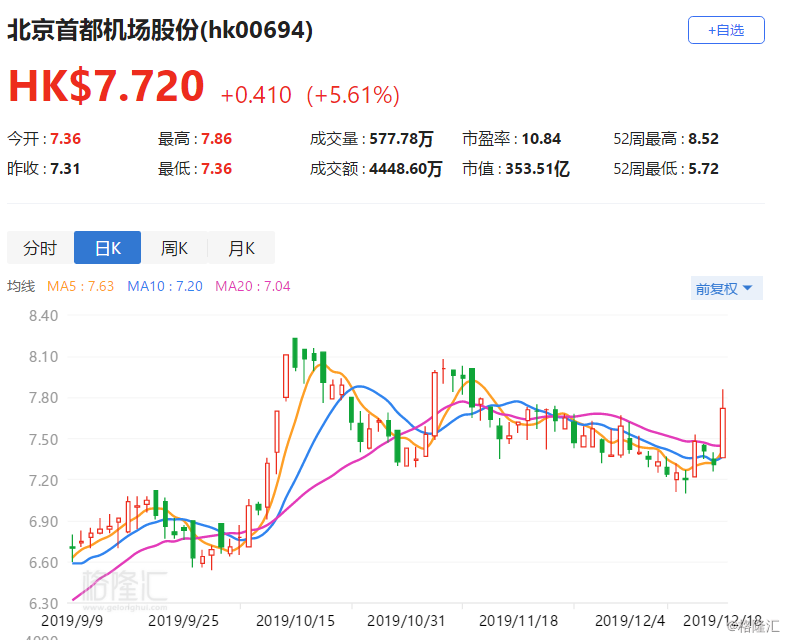Click the 市盈率 value 10.84
This screenshot has height=640, width=787.
point(541,139)
